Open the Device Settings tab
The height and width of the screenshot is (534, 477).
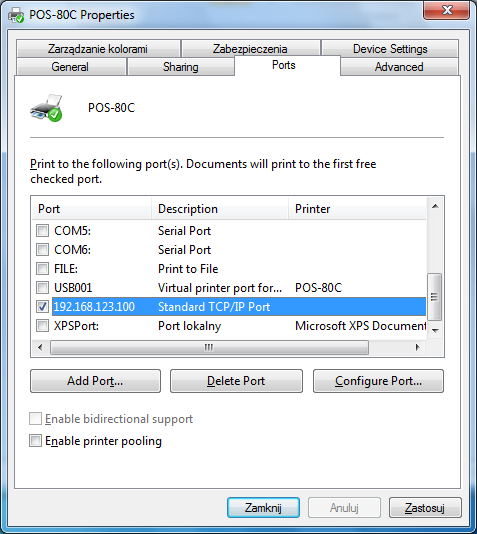[390, 49]
